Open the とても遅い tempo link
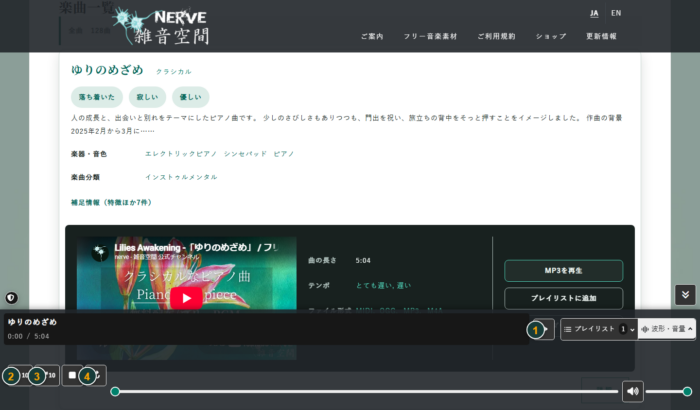Screen dimensions: 700x410 click(x=374, y=285)
